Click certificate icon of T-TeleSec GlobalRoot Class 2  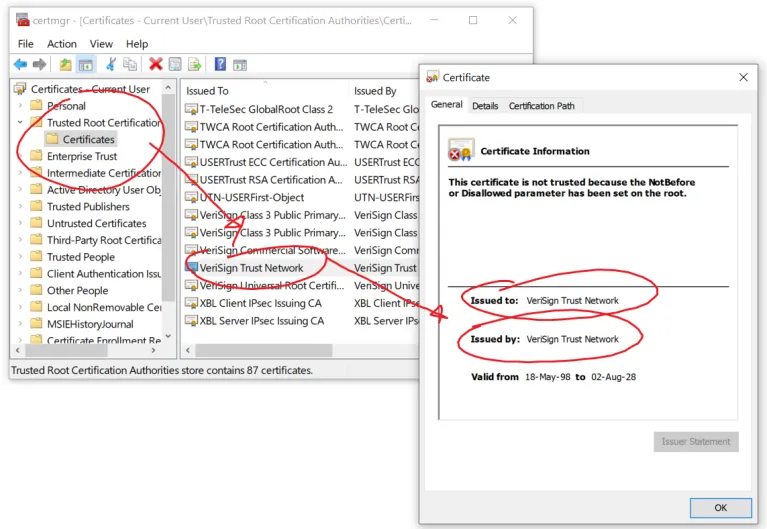click(x=191, y=109)
